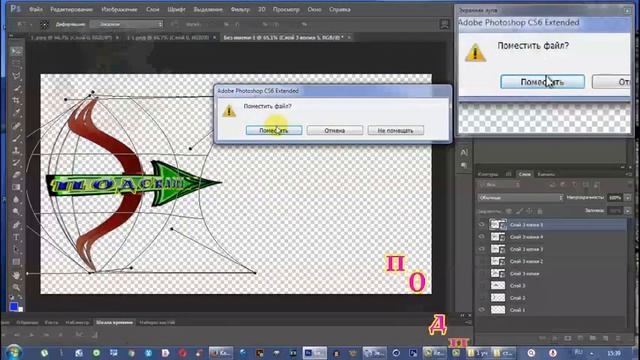Select the Rectangular Marquee tool
This screenshot has height=360, width=640.
pyautogui.click(x=16, y=63)
